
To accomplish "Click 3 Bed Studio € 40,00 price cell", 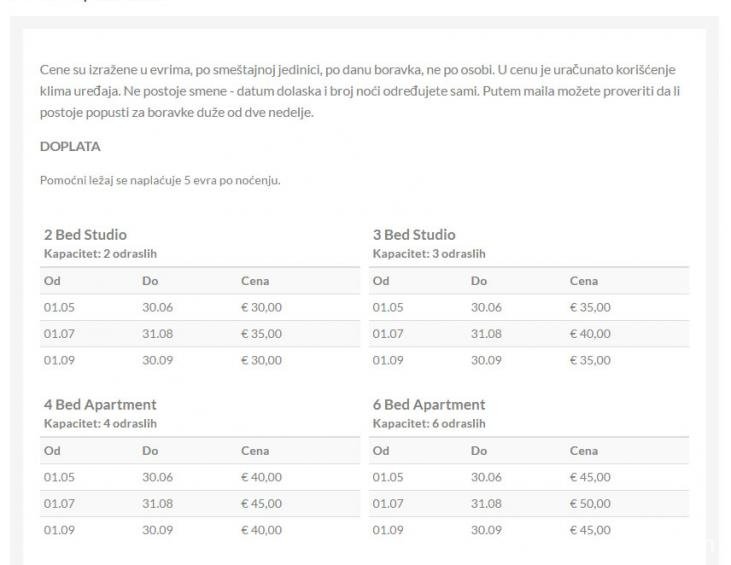I will coord(590,334).
